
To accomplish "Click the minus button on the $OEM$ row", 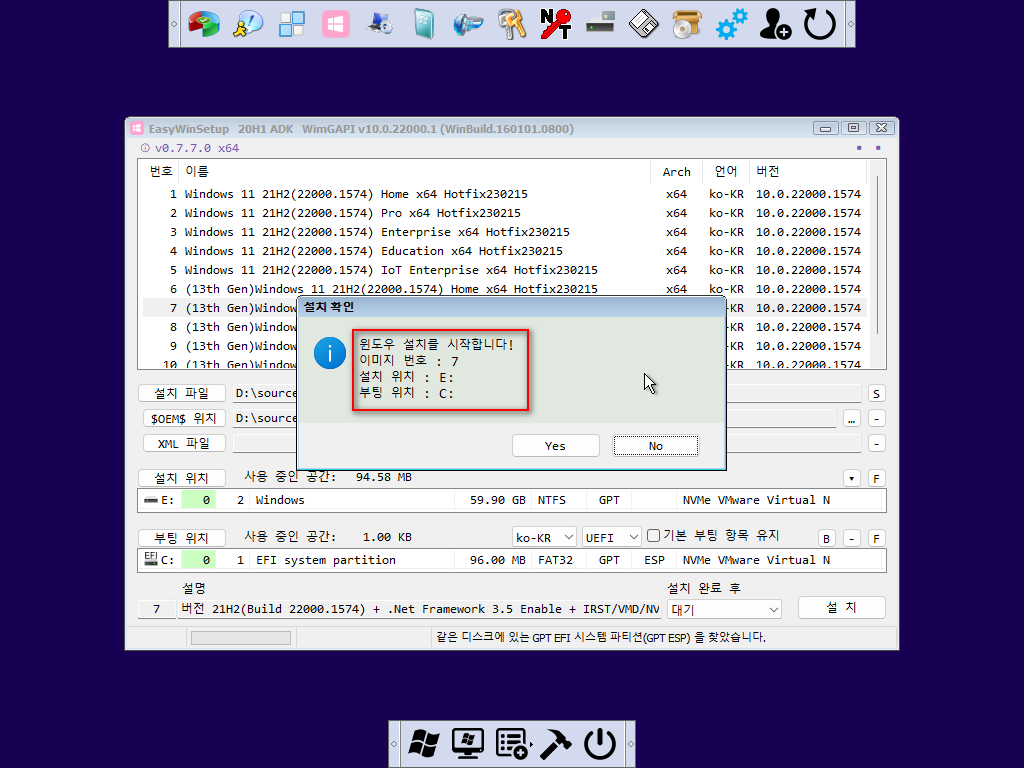I will [x=876, y=419].
